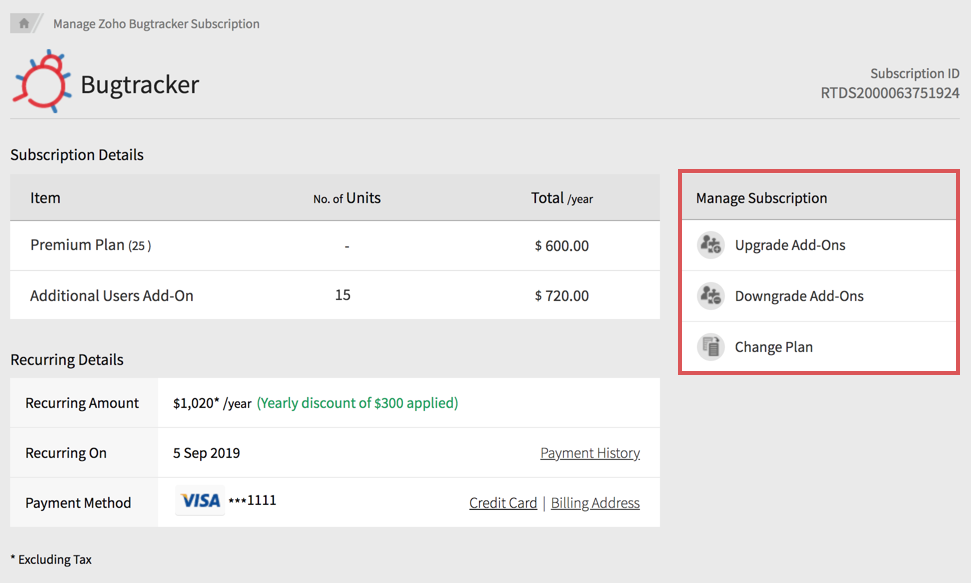Open the Billing Address link
The height and width of the screenshot is (583, 971).
click(x=595, y=503)
